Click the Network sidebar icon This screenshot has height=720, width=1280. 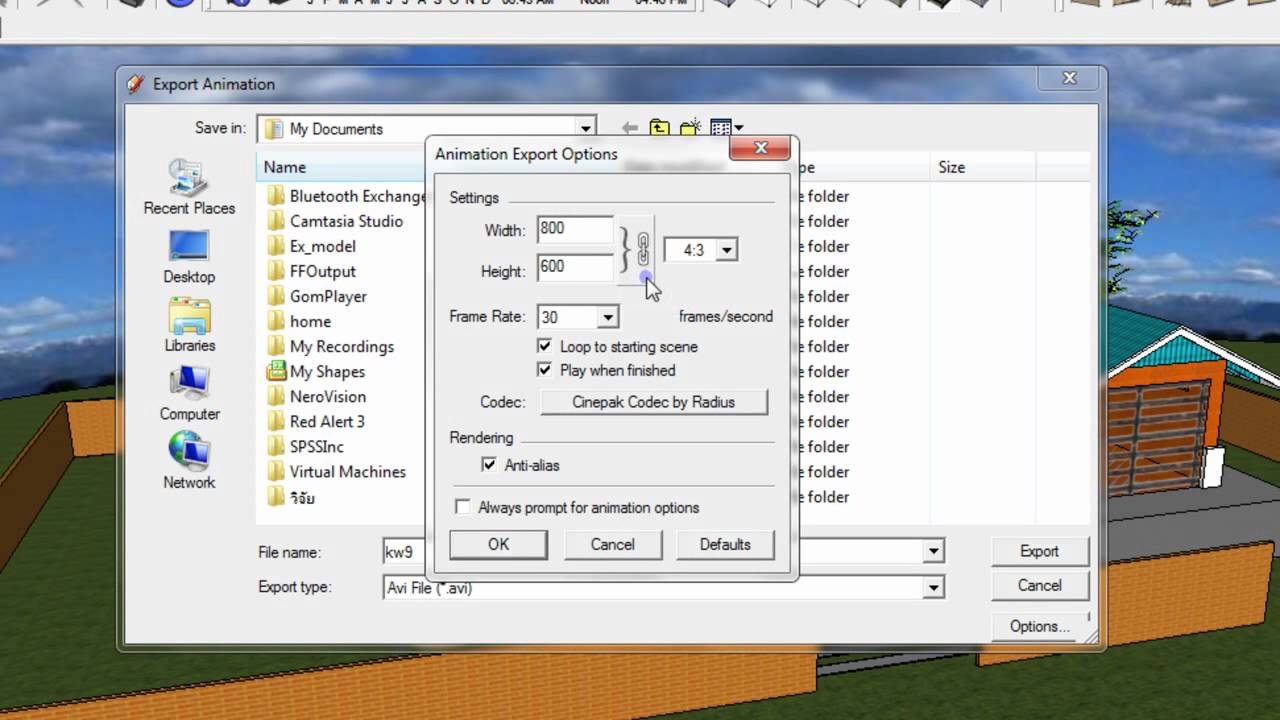pyautogui.click(x=189, y=461)
